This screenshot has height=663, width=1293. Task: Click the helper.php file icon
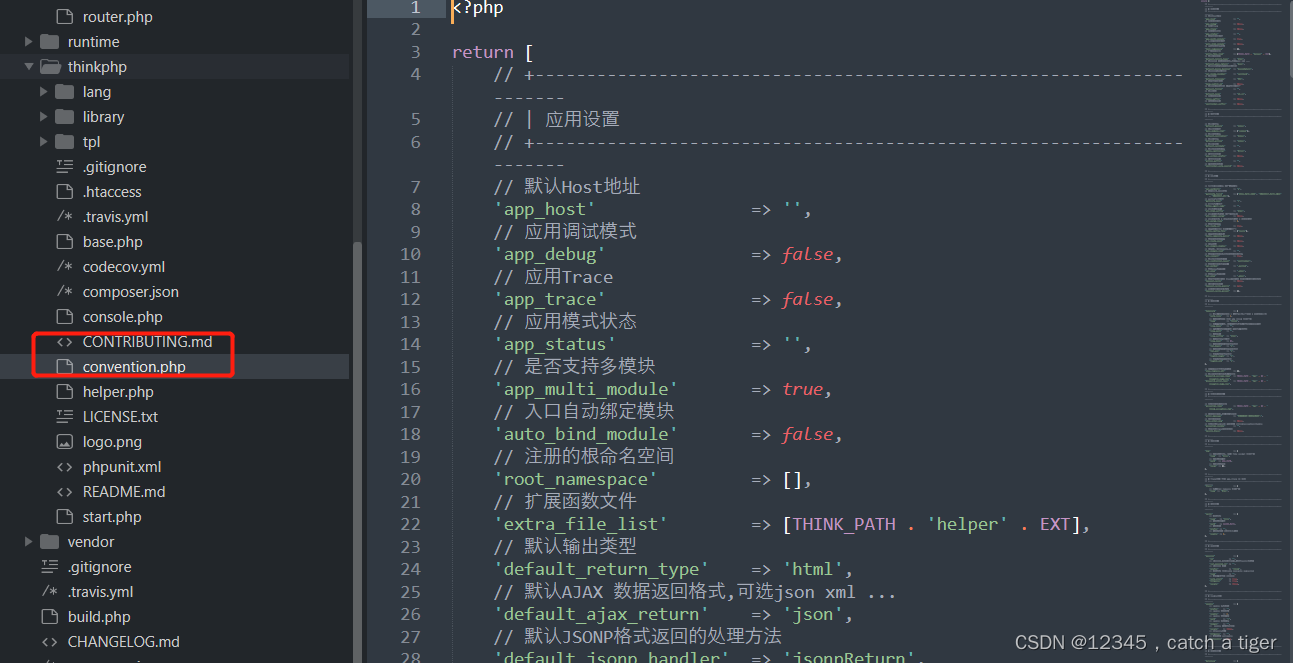[x=65, y=392]
